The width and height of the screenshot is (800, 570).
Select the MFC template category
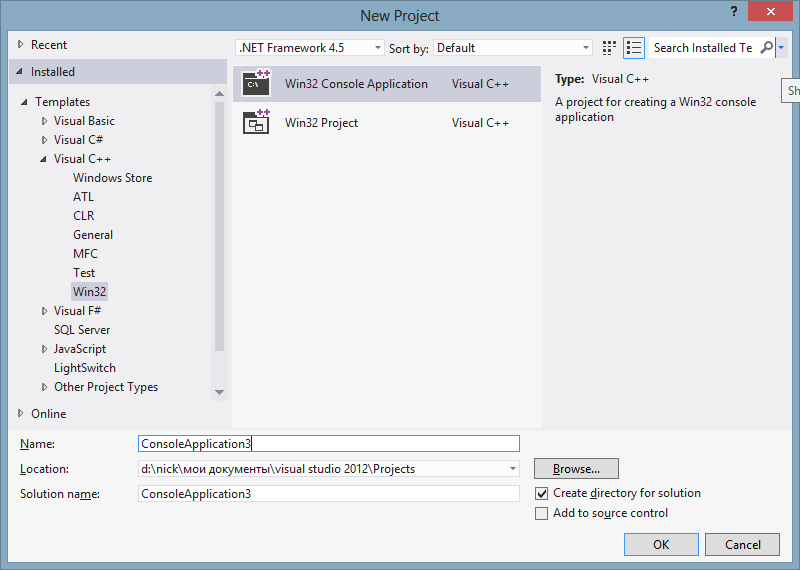pyautogui.click(x=85, y=254)
